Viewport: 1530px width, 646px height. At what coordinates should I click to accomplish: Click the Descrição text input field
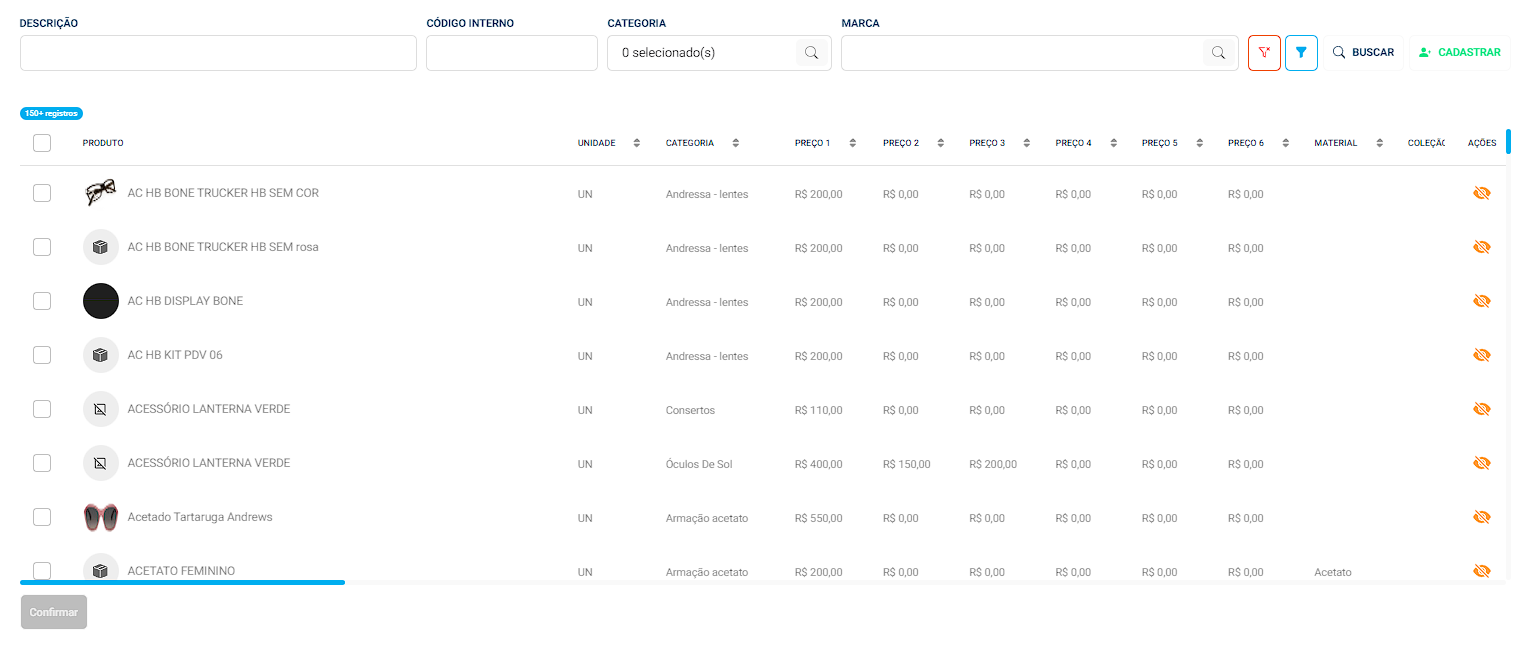click(218, 53)
